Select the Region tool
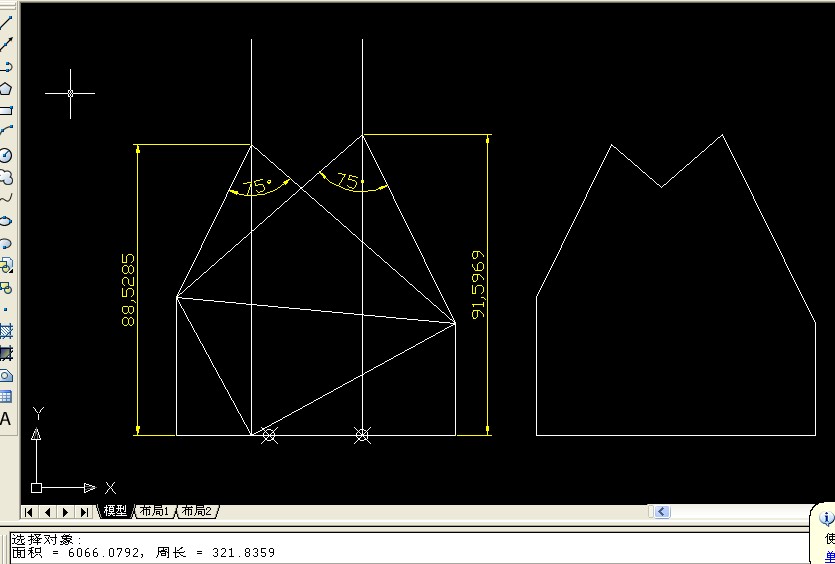Image resolution: width=835 pixels, height=564 pixels. (x=6, y=375)
